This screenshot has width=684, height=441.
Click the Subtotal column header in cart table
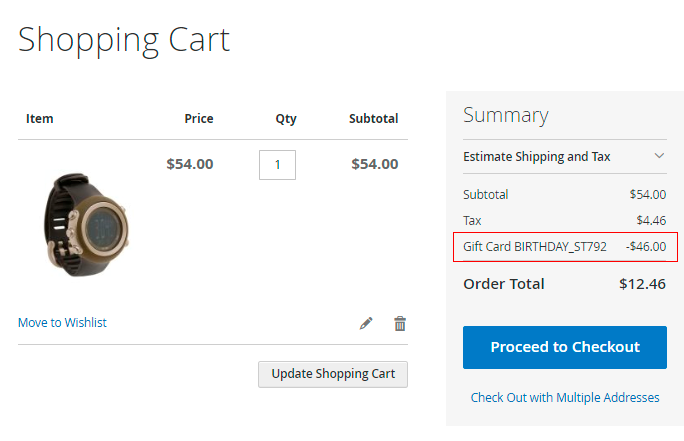[373, 118]
